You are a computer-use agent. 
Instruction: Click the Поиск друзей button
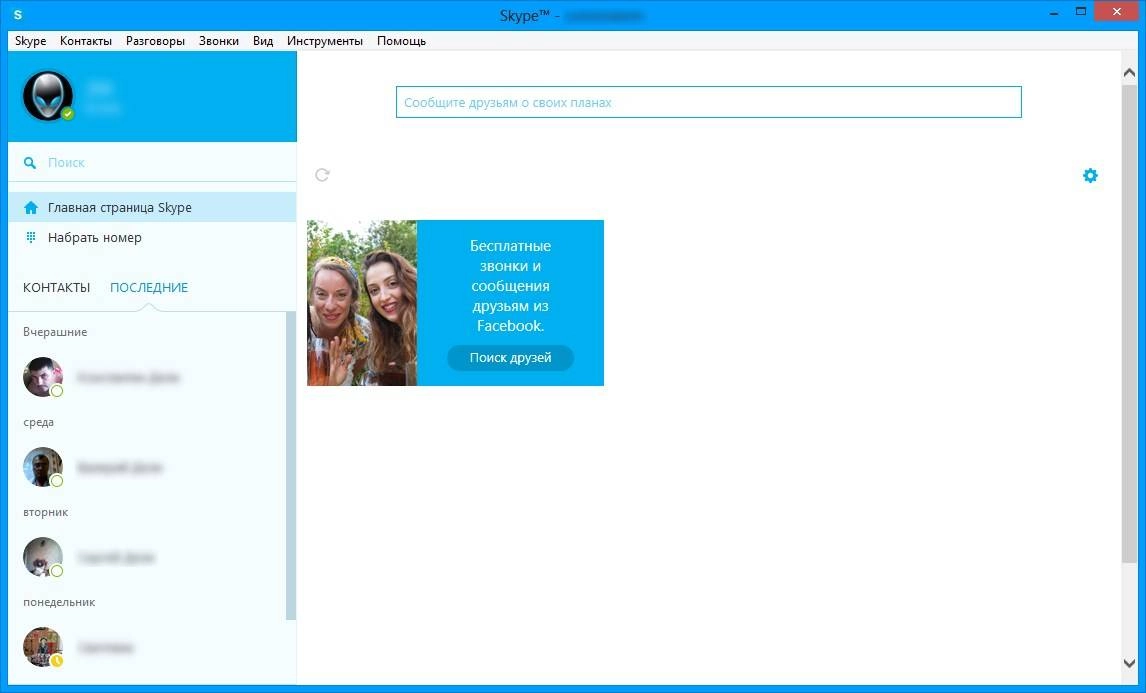click(510, 357)
